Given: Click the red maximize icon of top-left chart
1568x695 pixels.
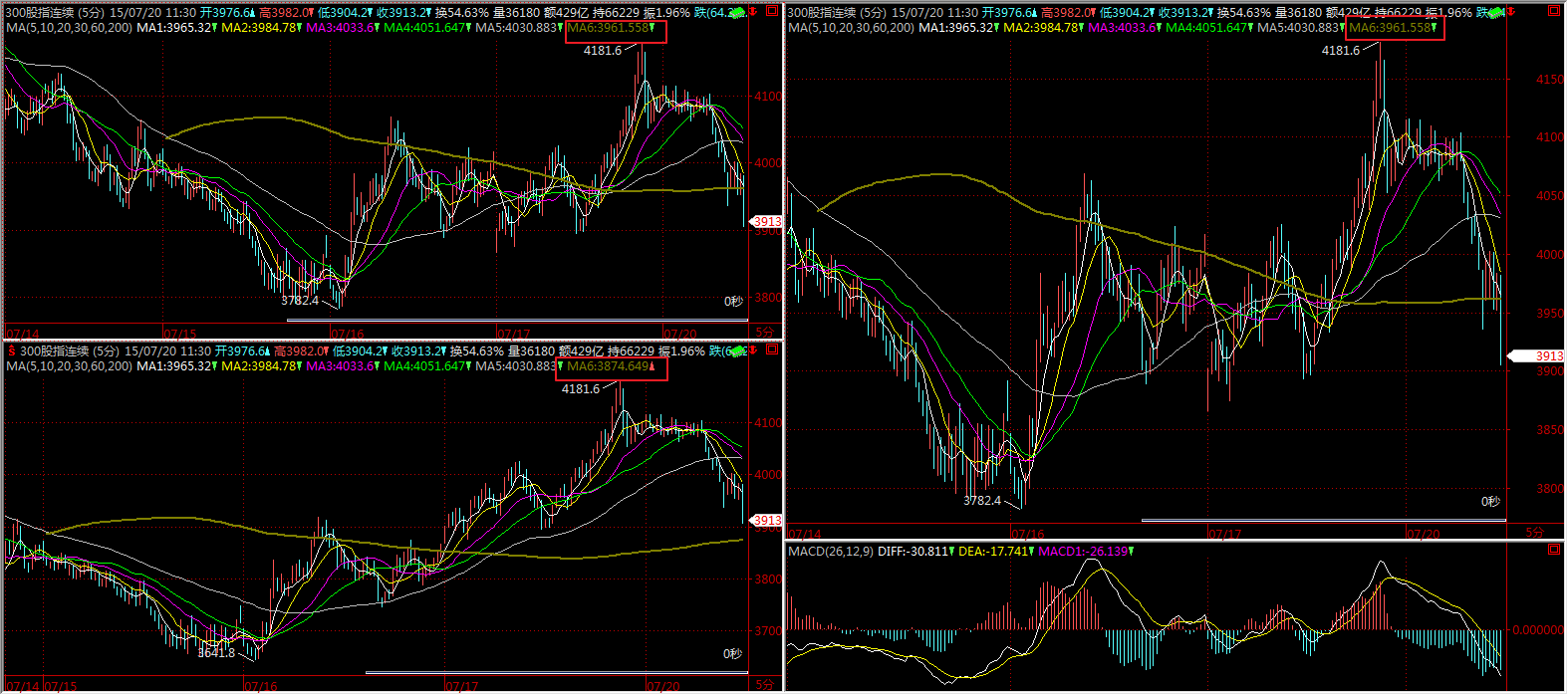Looking at the screenshot, I should pos(773,12).
